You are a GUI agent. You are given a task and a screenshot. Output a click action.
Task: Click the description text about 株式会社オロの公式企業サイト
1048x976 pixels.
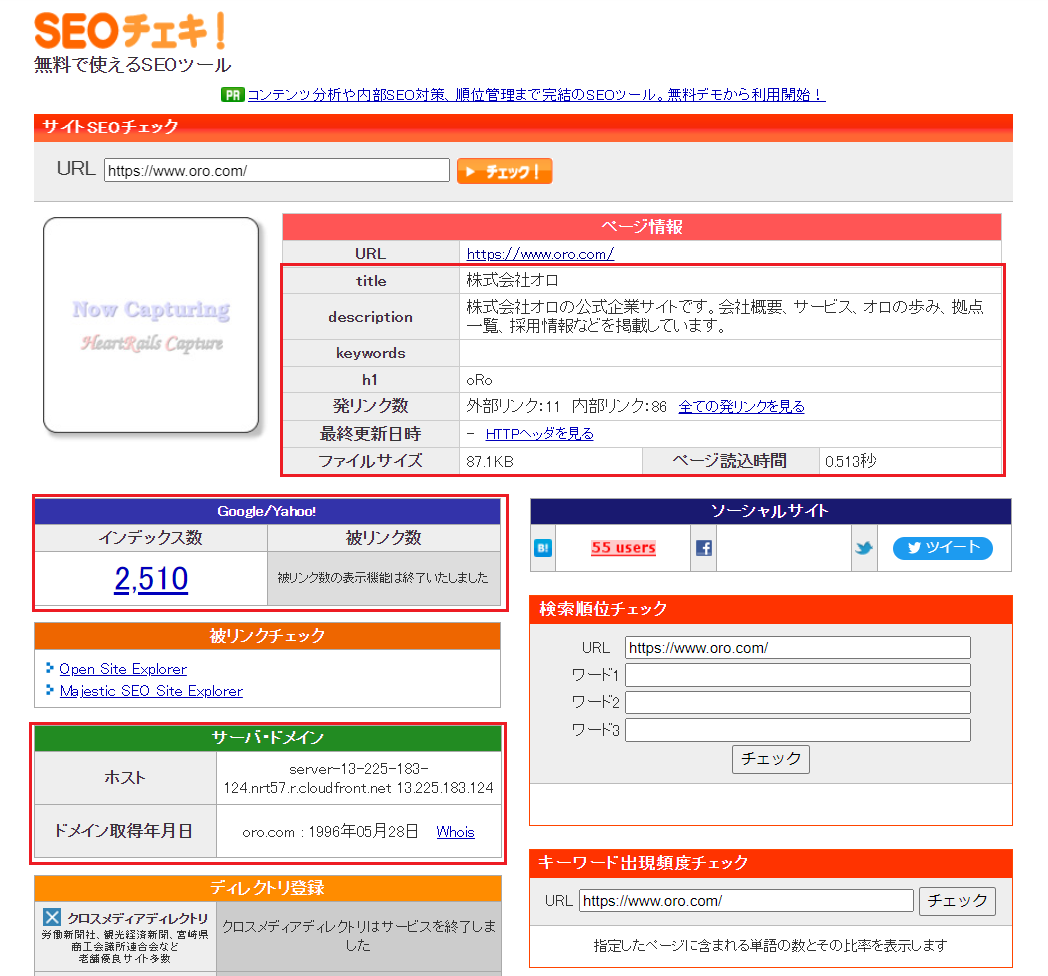725,316
